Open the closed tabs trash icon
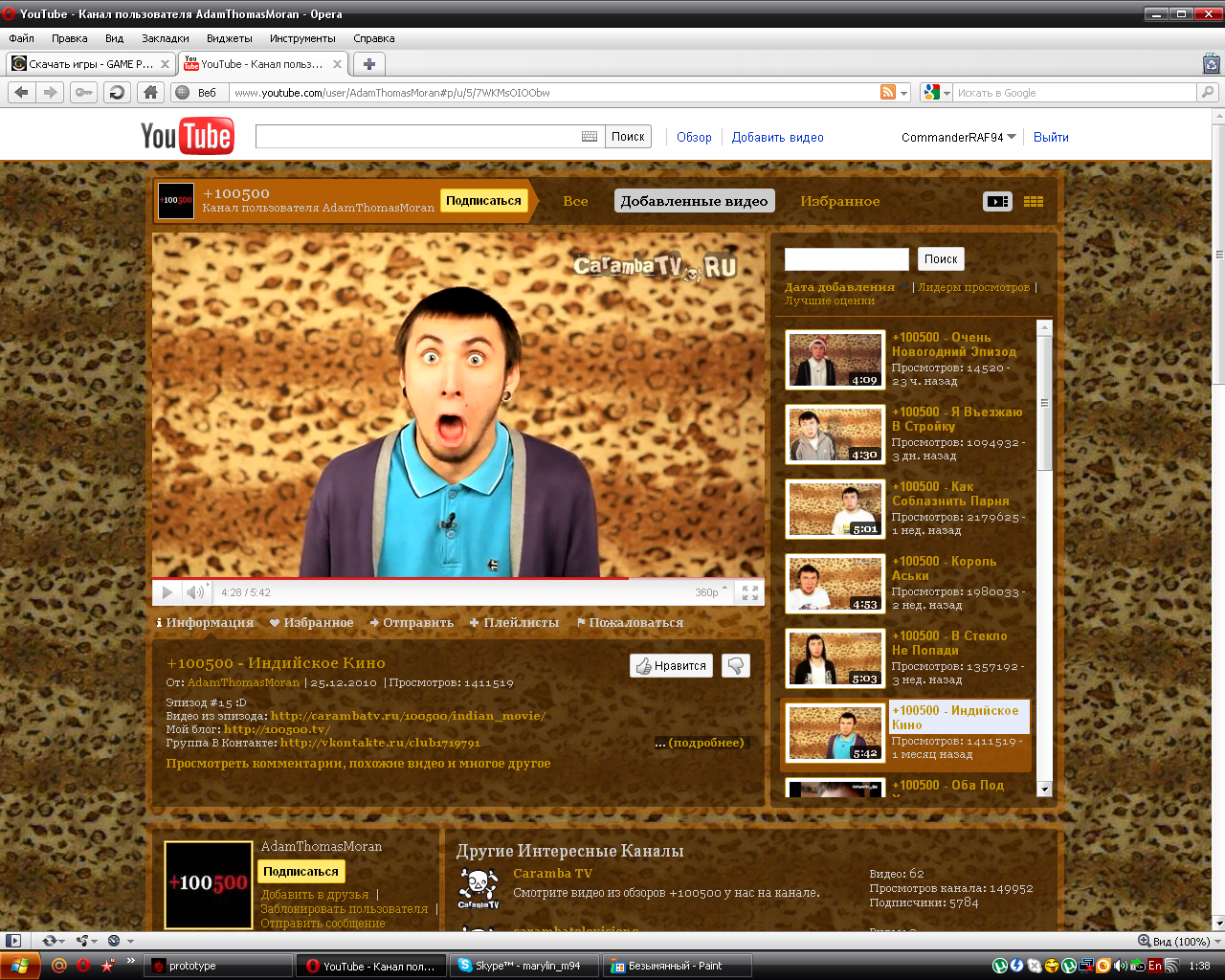This screenshot has width=1225, height=980. click(1211, 64)
